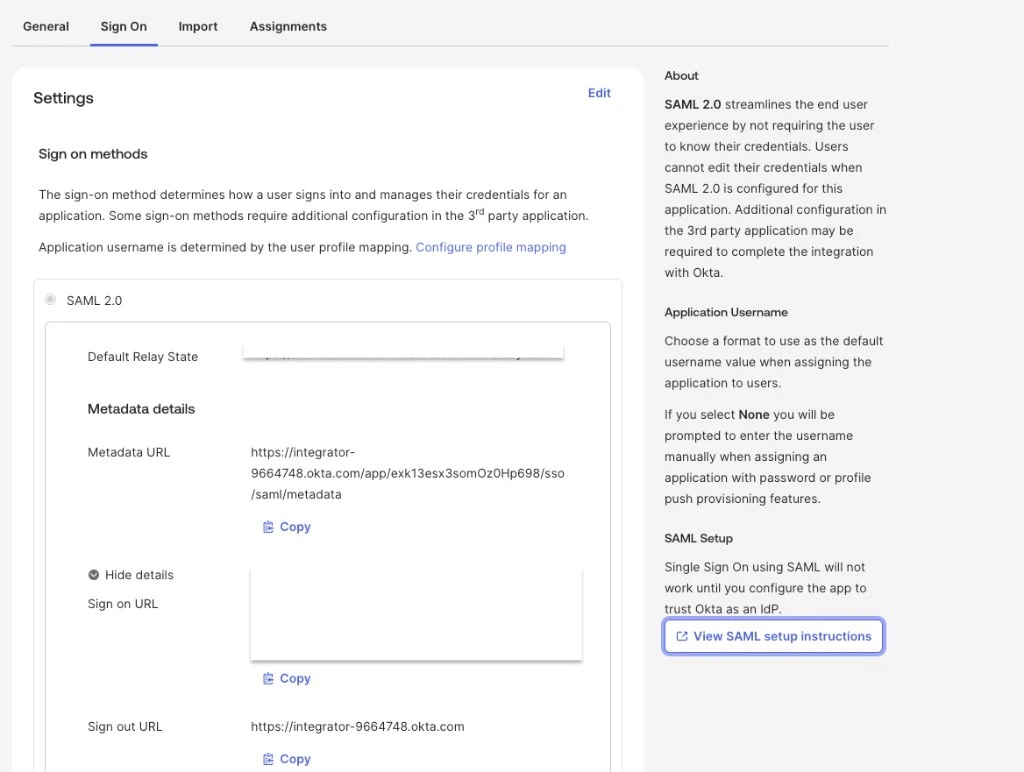Click the Default Relay State label
The image size is (1024, 772).
(x=142, y=357)
